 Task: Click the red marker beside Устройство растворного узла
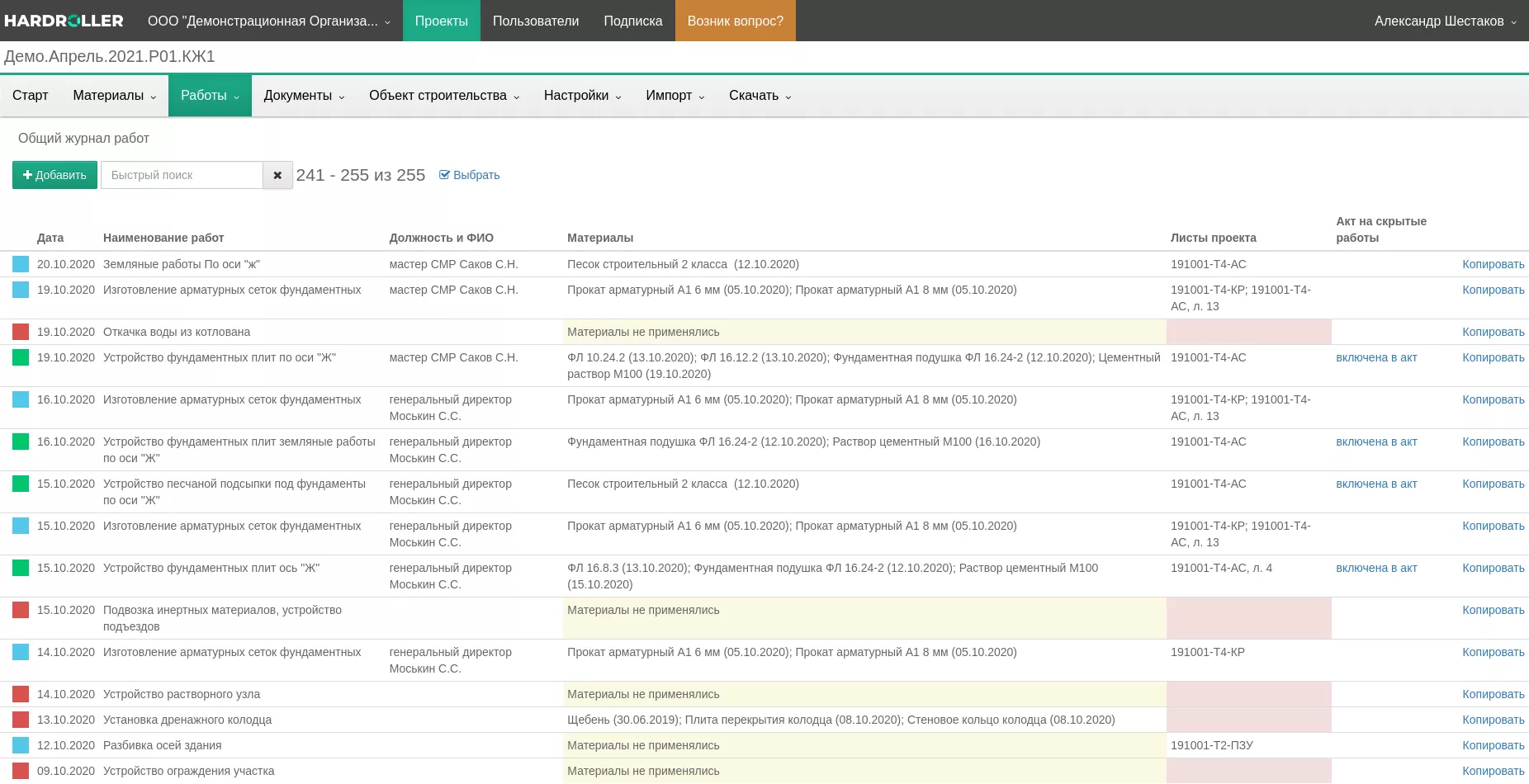[x=21, y=694]
